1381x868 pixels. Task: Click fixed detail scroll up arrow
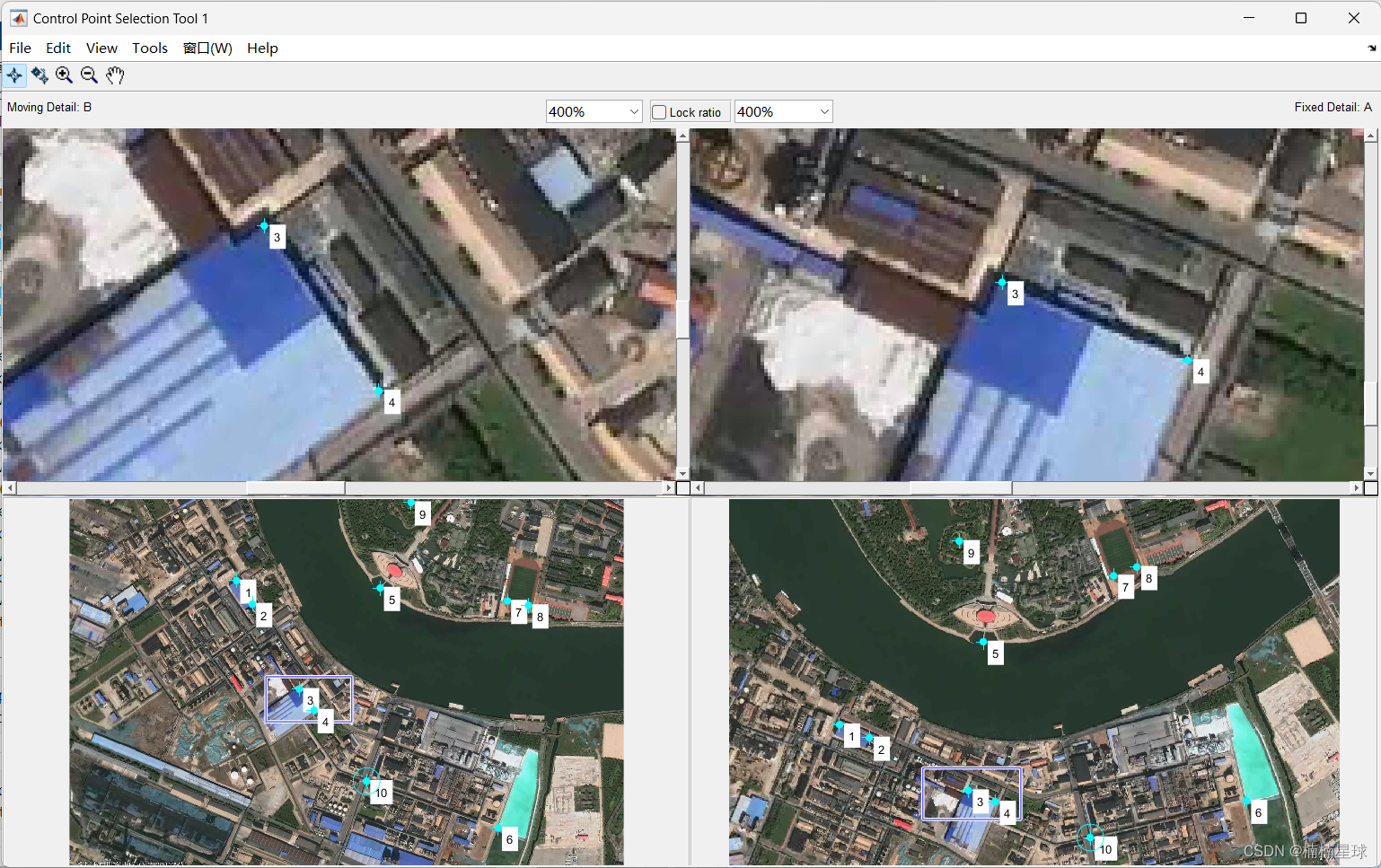point(1370,136)
